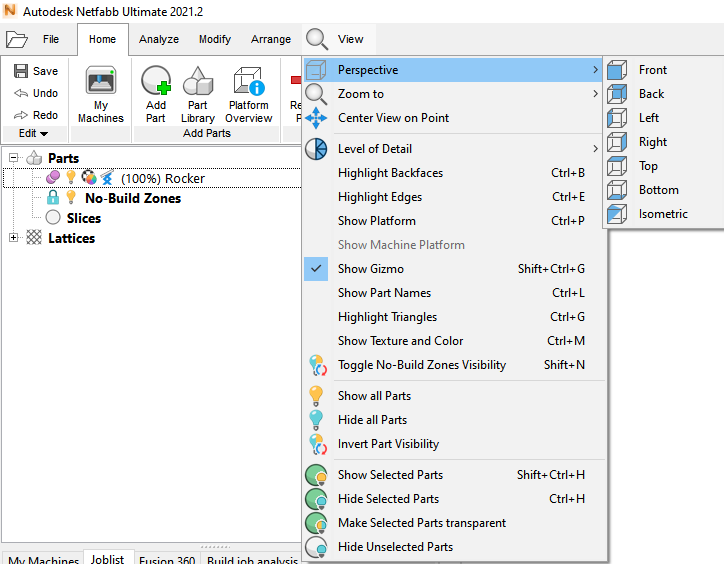
Task: Expand Zoom to submenu arrow
Action: [x=595, y=94]
